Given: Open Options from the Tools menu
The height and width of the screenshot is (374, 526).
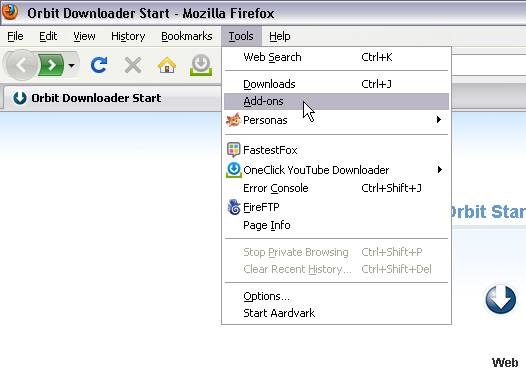Looking at the screenshot, I should pos(336,296).
